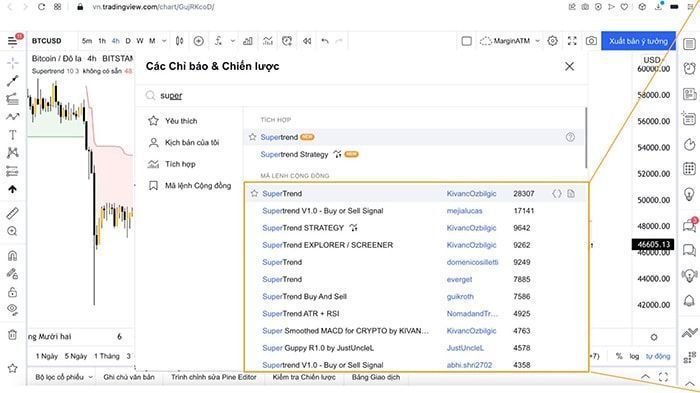View source code of SuperTrend 28307

click(557, 193)
